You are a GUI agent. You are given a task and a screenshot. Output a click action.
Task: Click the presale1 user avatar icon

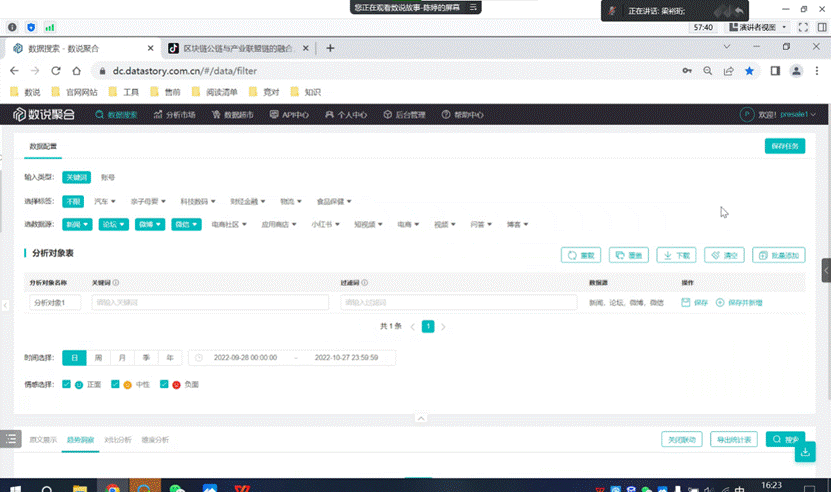pos(746,115)
